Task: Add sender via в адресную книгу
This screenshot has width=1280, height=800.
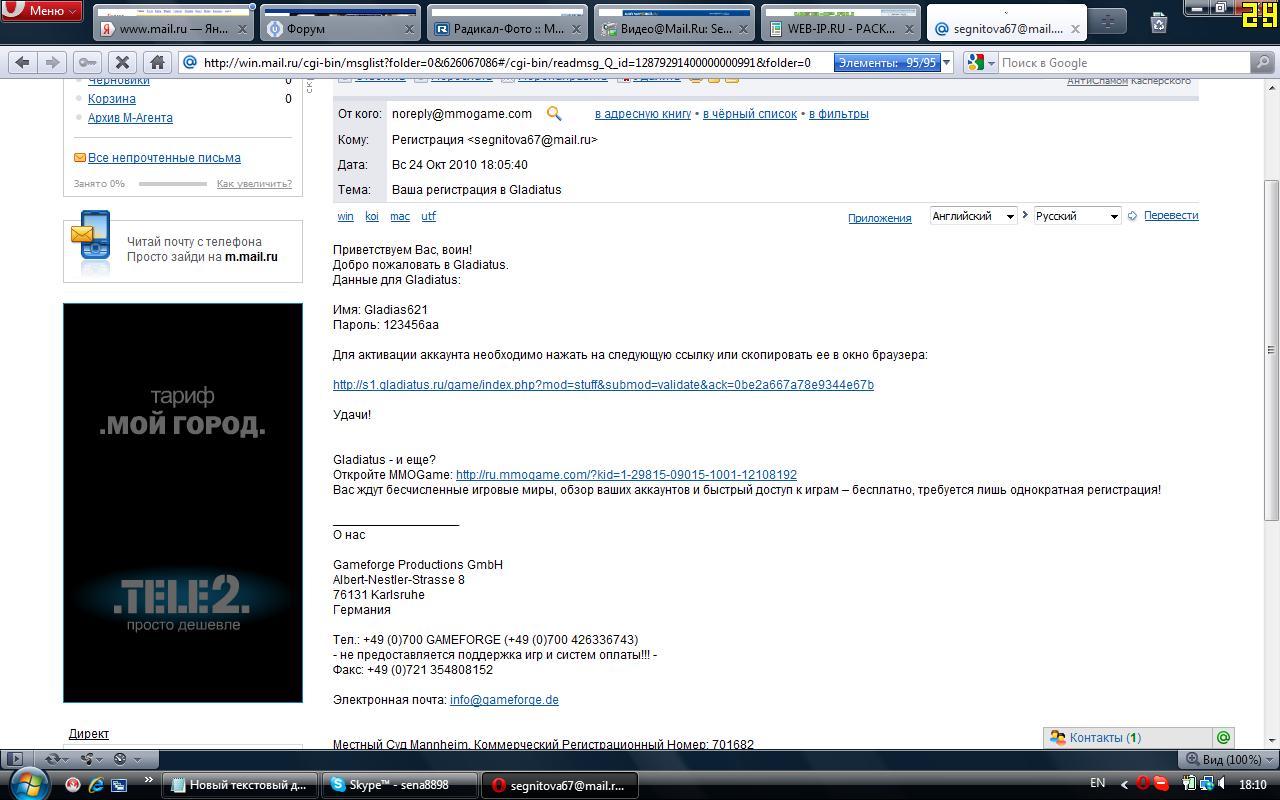Action: (643, 114)
